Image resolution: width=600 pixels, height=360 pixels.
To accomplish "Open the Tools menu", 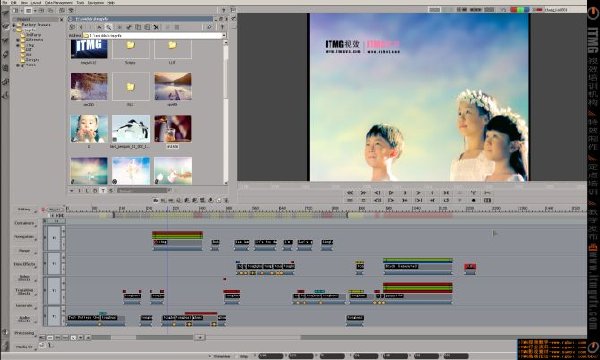I will click(80, 3).
